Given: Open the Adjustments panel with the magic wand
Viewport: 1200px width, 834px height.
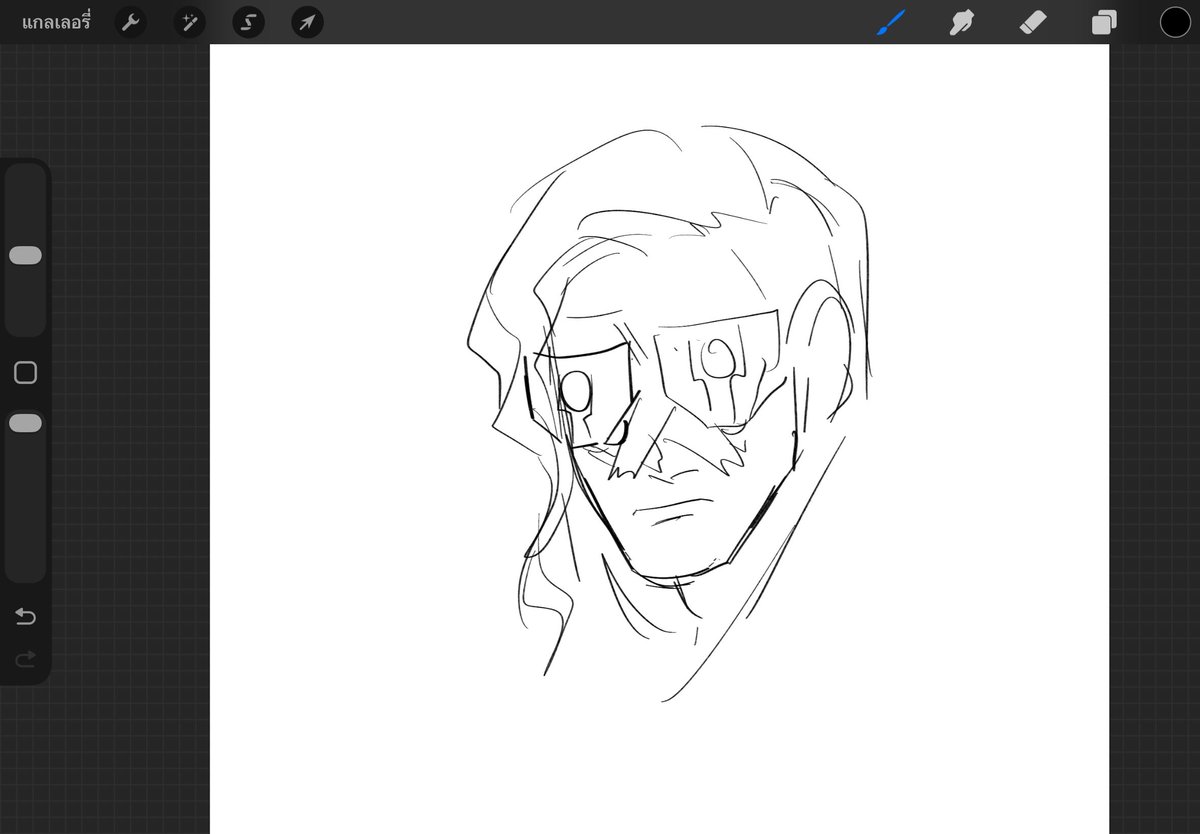Looking at the screenshot, I should 189,22.
